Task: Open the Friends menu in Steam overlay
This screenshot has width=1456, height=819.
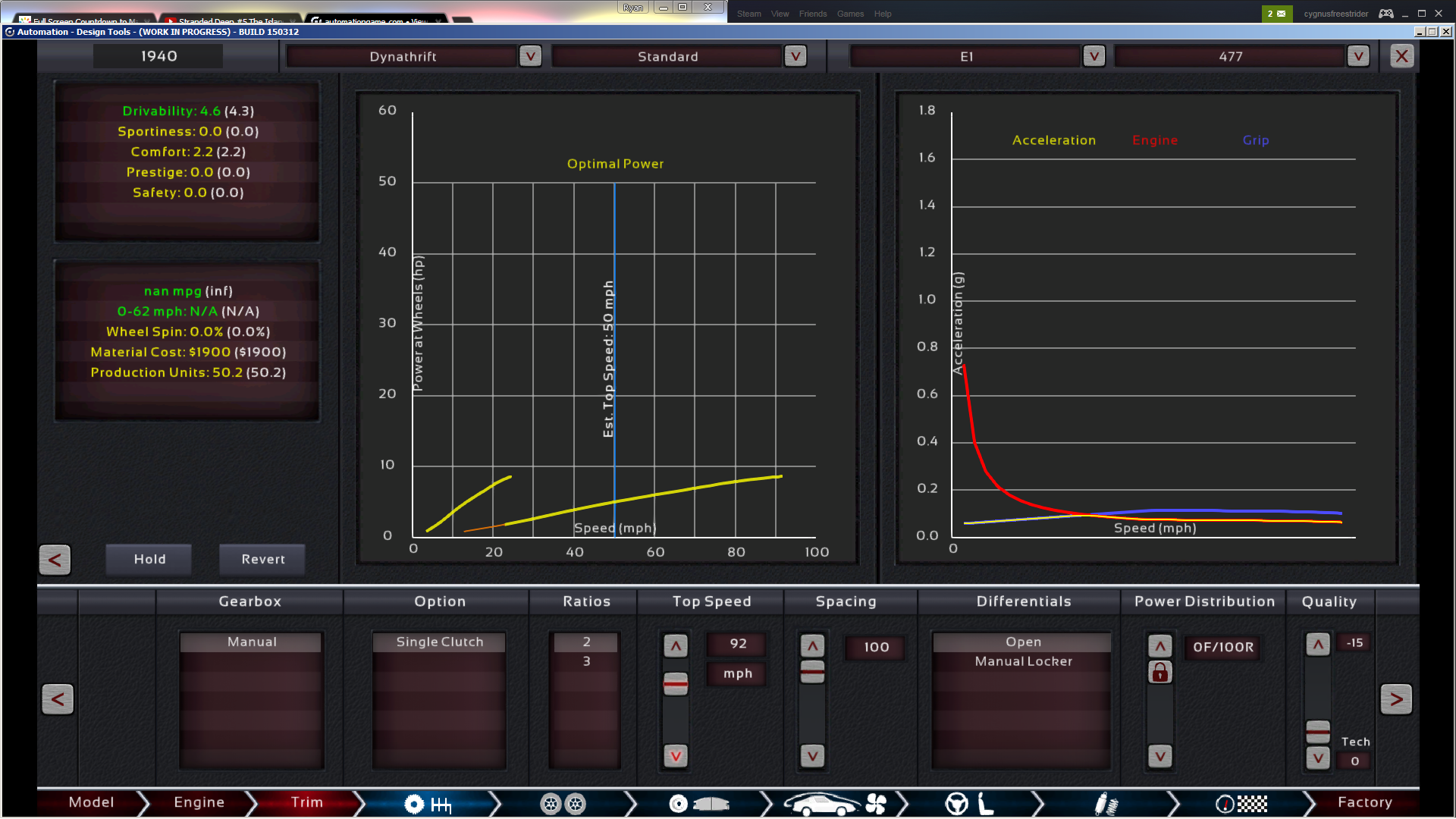Action: point(812,14)
